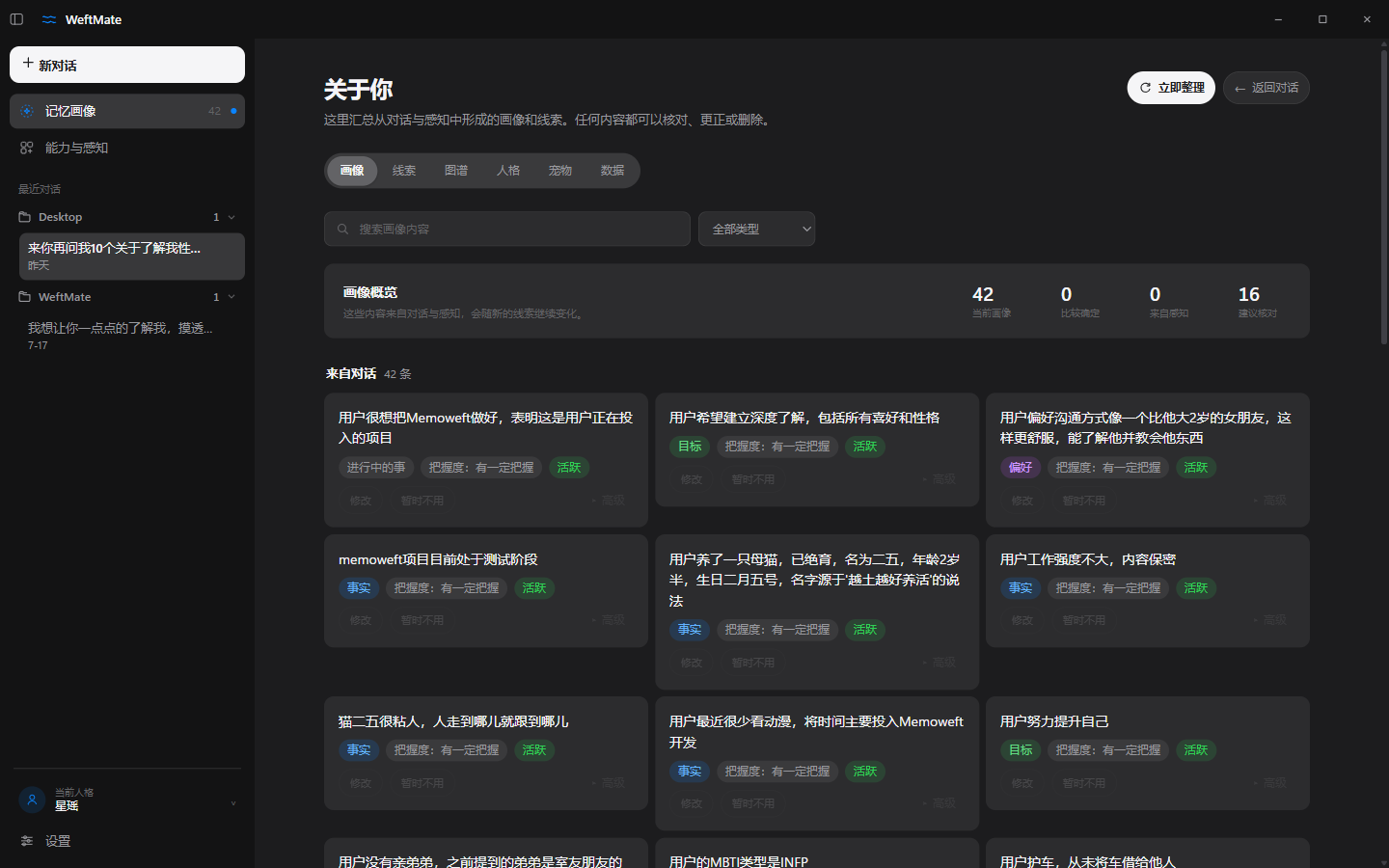Click 暂时不用 on the Memoweft做好 card
This screenshot has width=1389, height=868.
pos(422,501)
